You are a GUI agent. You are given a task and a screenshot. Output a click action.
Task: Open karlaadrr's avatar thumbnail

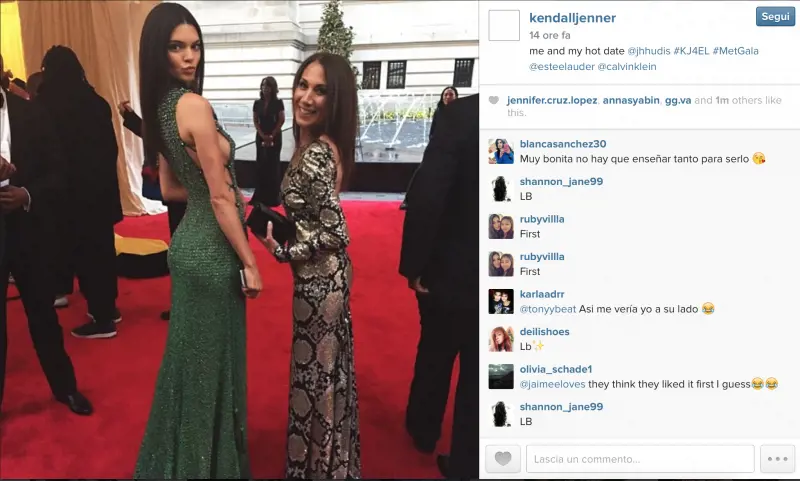pos(501,301)
